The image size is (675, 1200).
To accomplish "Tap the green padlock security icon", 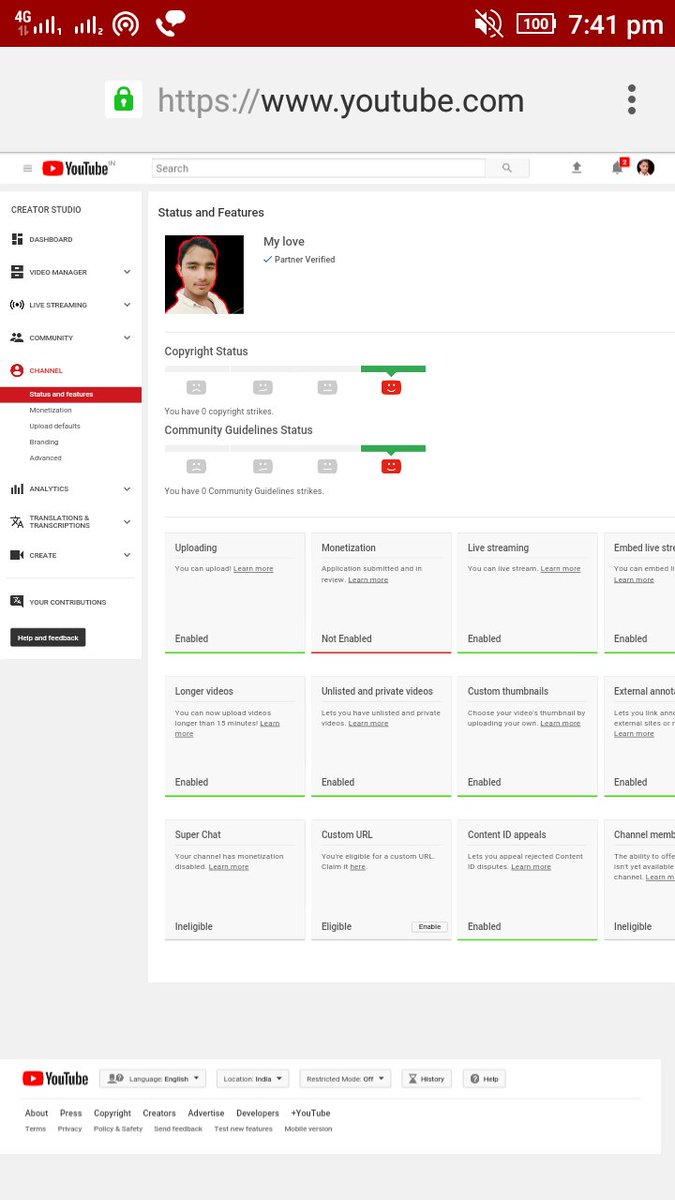I will click(123, 99).
